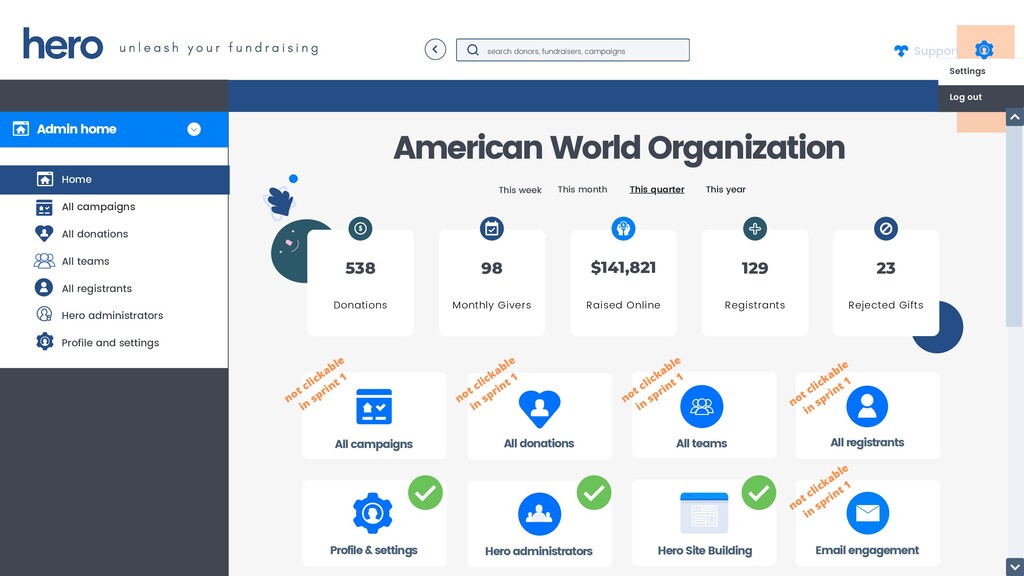Click the search donors input field
The height and width of the screenshot is (576, 1024).
(x=573, y=50)
